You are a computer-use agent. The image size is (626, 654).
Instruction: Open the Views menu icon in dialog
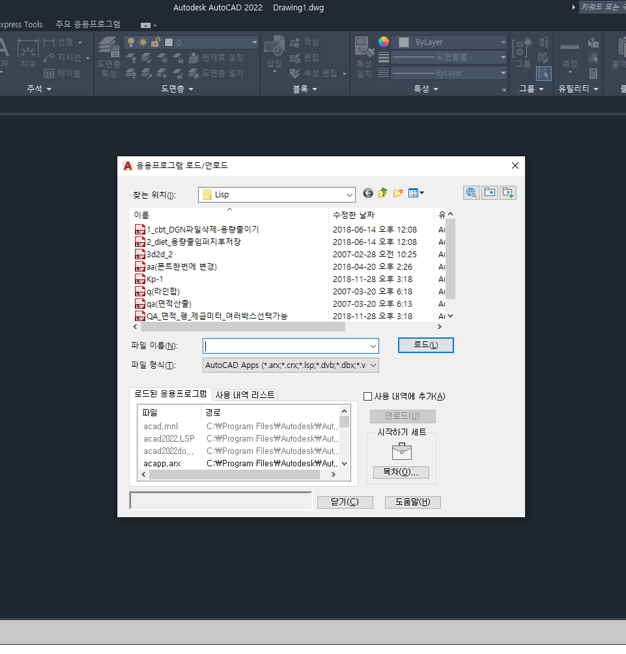pyautogui.click(x=416, y=193)
